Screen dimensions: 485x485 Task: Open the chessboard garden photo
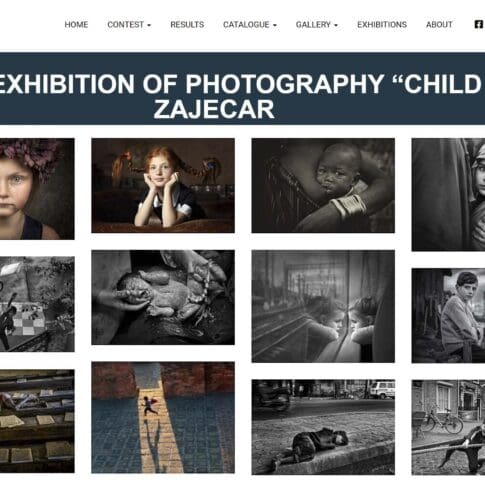[37, 304]
